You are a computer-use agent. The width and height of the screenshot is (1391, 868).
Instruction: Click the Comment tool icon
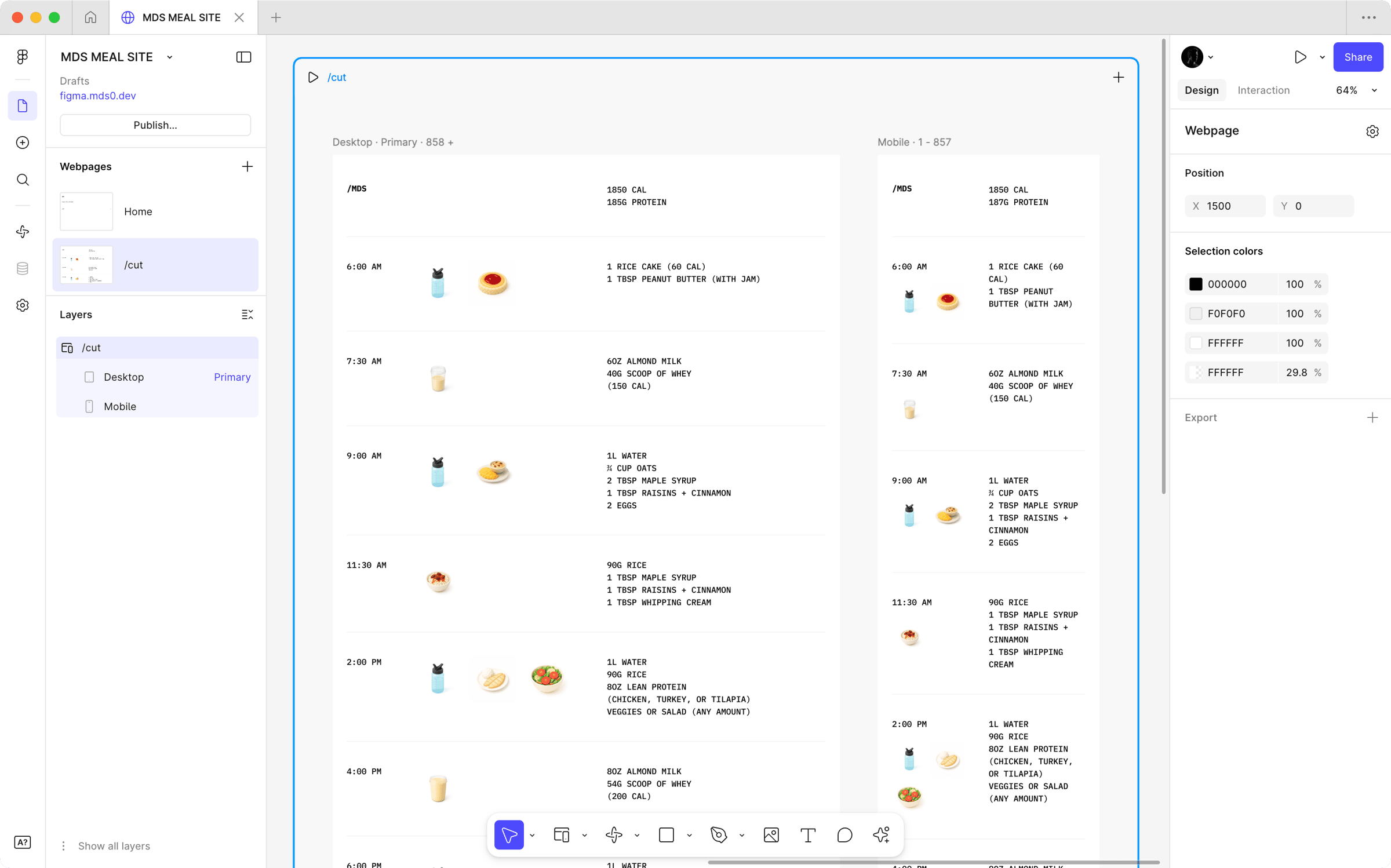844,835
